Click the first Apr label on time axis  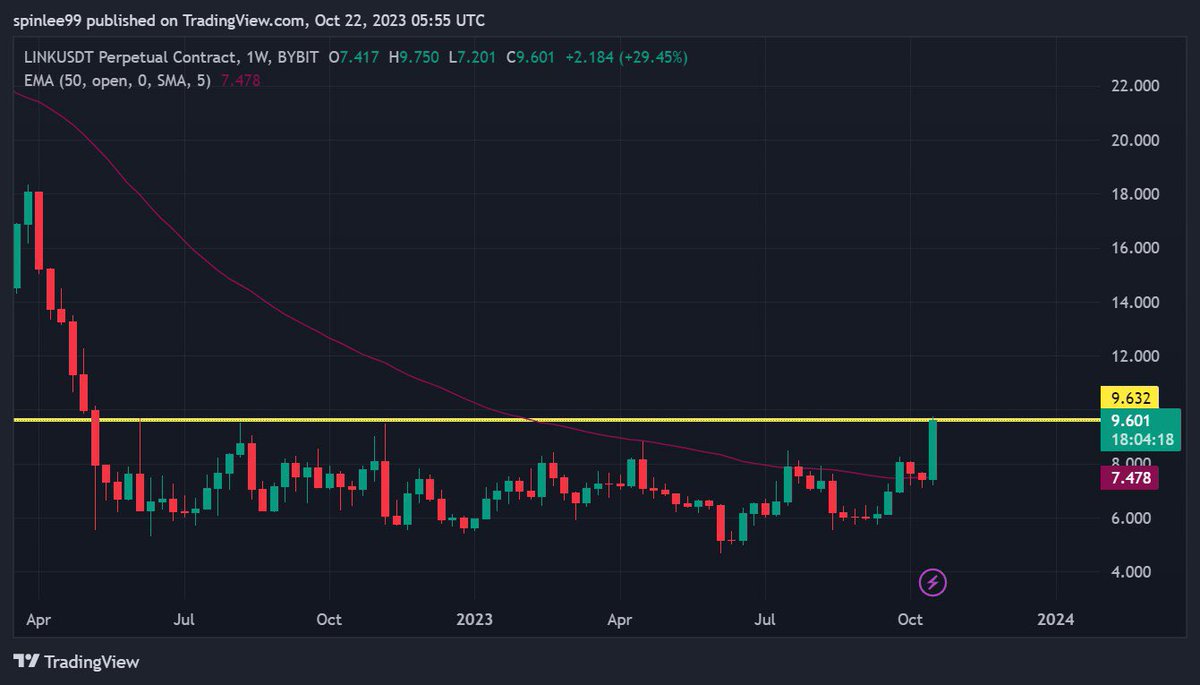pyautogui.click(x=38, y=620)
